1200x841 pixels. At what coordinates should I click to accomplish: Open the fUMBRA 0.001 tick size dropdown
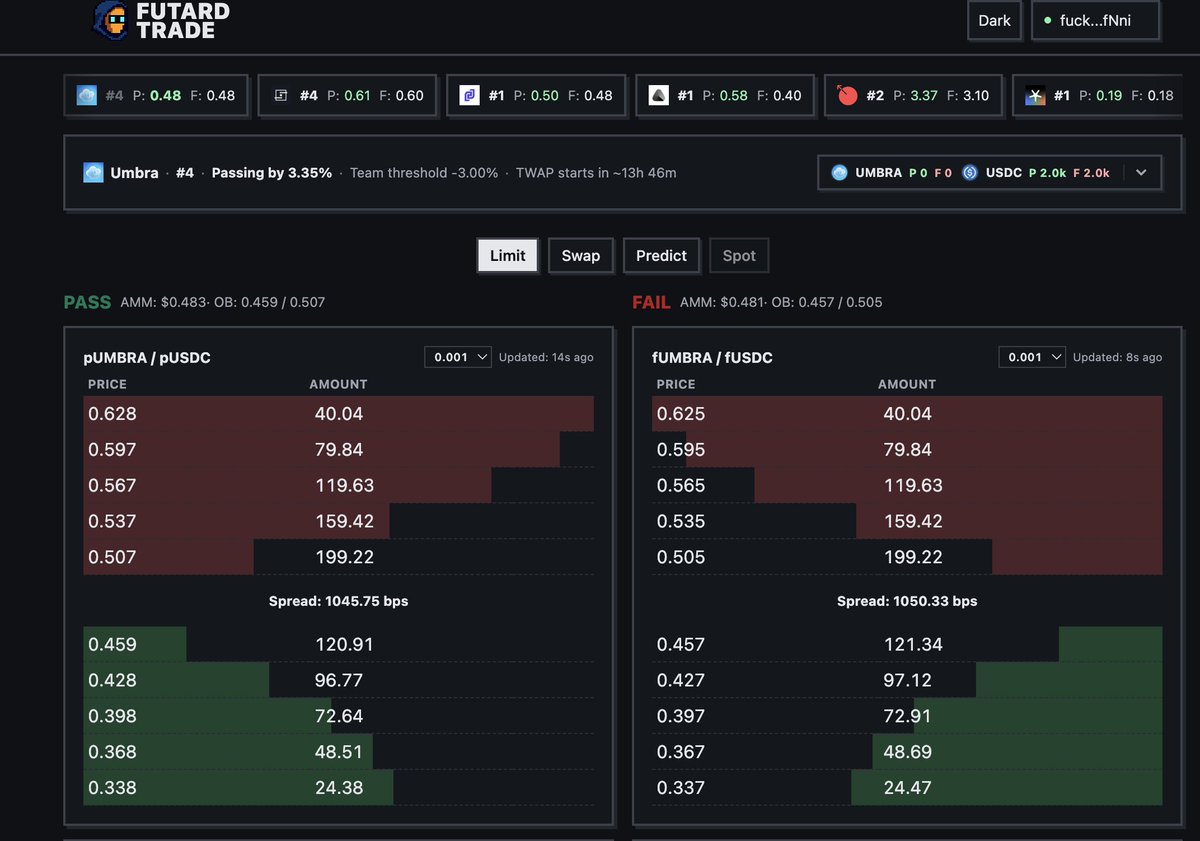(x=1032, y=357)
